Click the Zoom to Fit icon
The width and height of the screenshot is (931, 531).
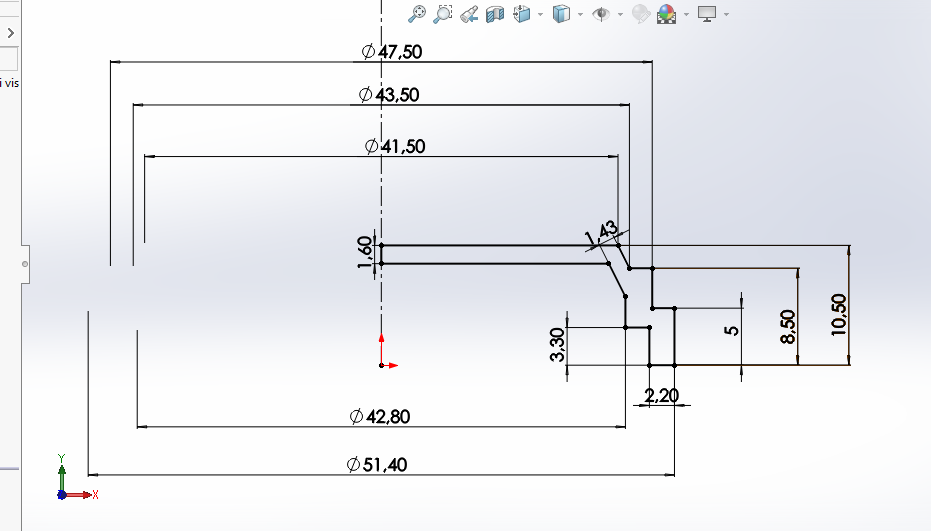click(417, 14)
